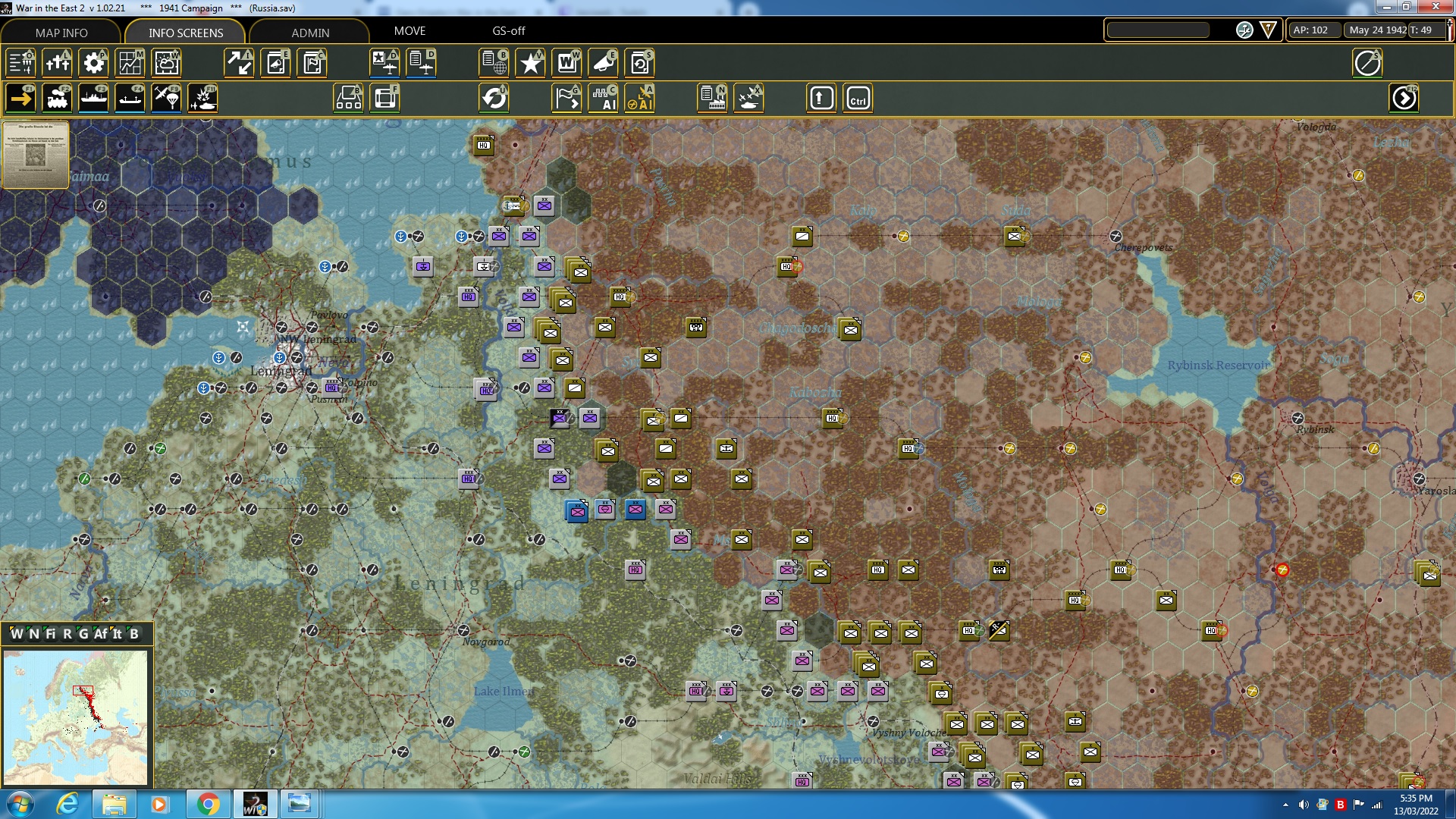This screenshot has width=1456, height=819.
Task: Click the save document icon (S)
Action: click(640, 63)
